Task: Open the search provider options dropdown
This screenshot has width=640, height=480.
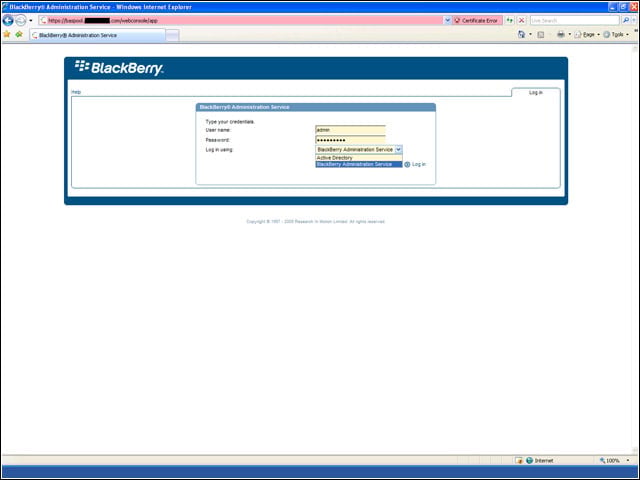Action: point(633,20)
